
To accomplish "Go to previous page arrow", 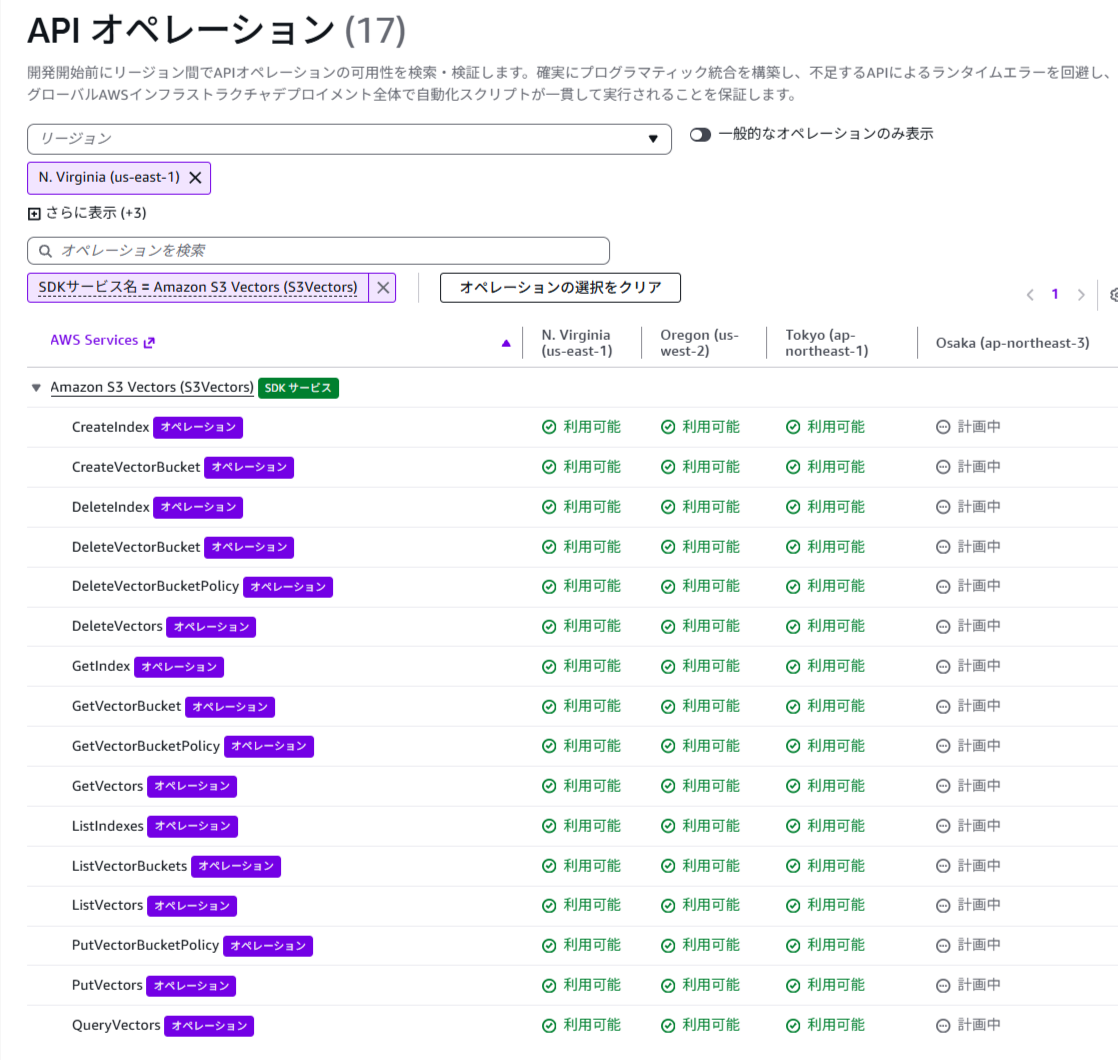I will tap(1030, 294).
